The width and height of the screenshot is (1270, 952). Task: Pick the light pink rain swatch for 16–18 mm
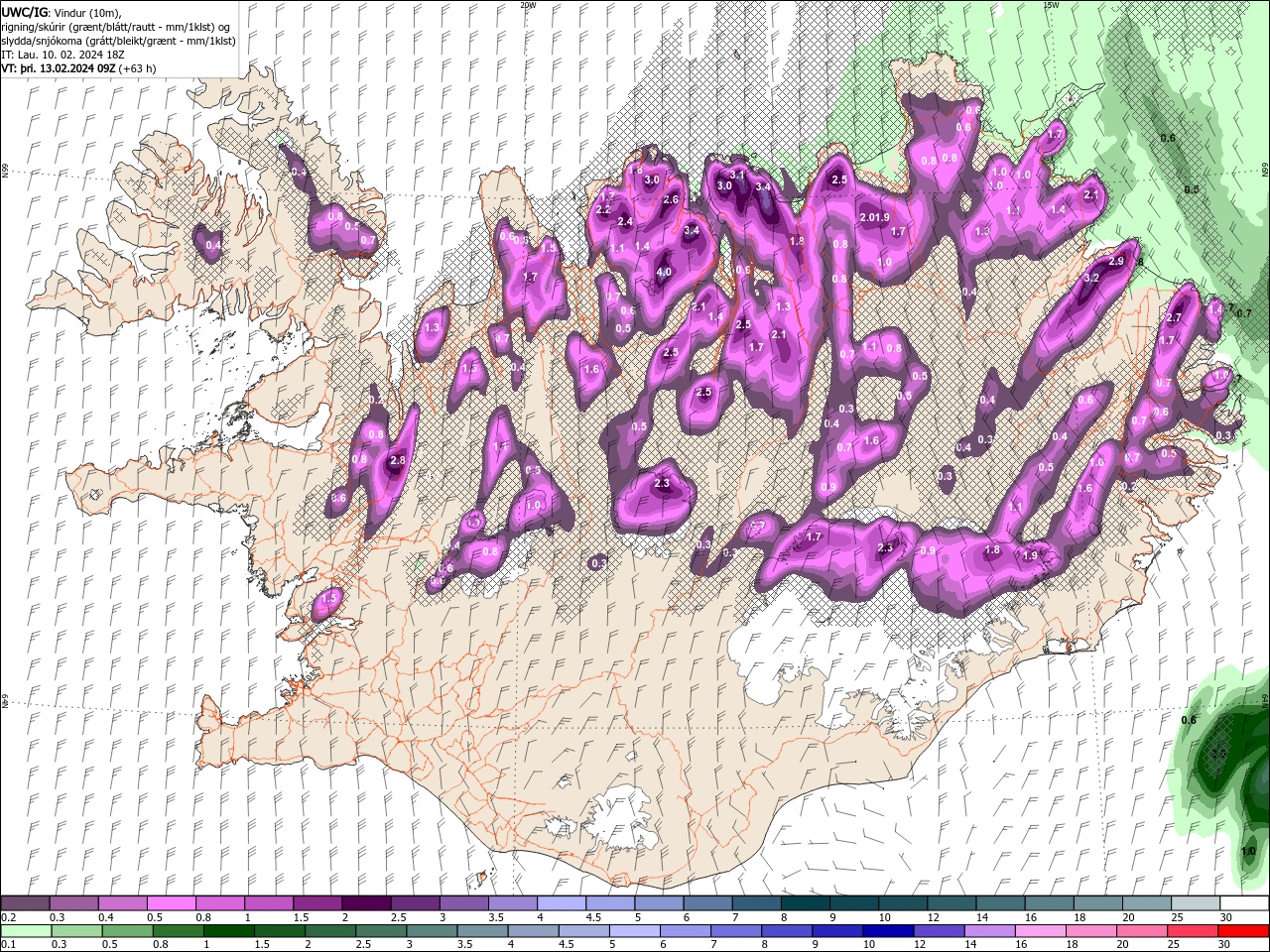coord(1040,931)
